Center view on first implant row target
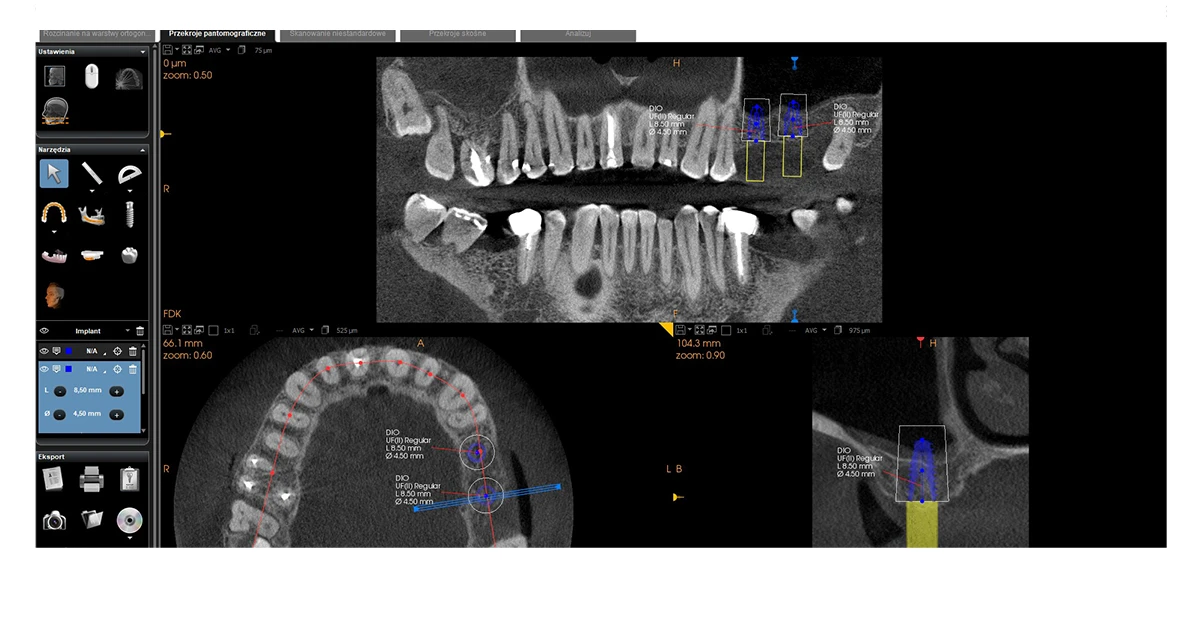 point(117,351)
